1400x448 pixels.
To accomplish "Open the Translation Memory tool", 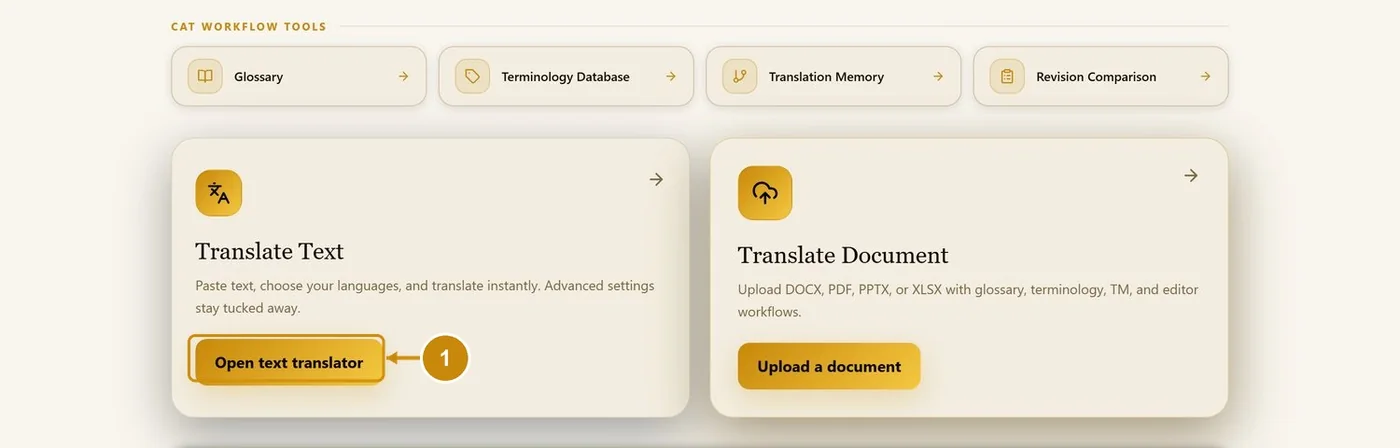I will point(833,76).
